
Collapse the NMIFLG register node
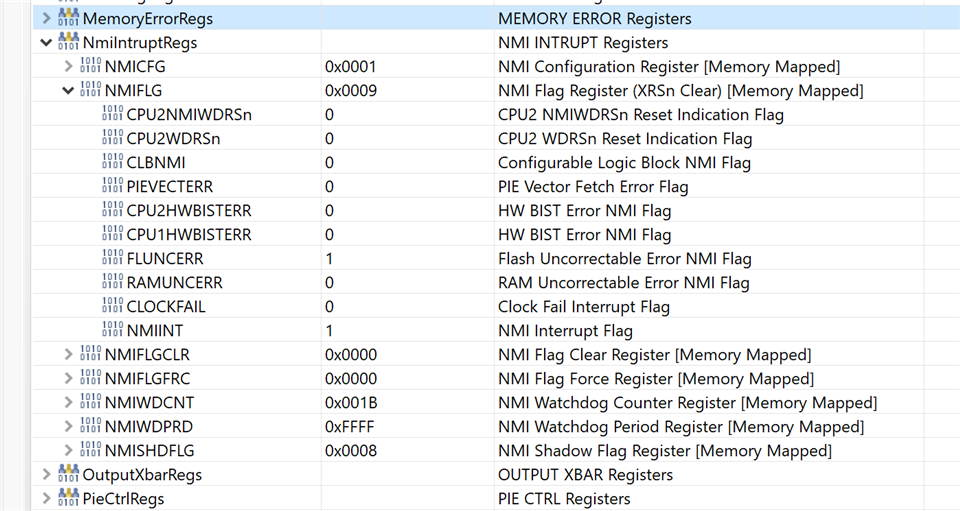pyautogui.click(x=68, y=91)
